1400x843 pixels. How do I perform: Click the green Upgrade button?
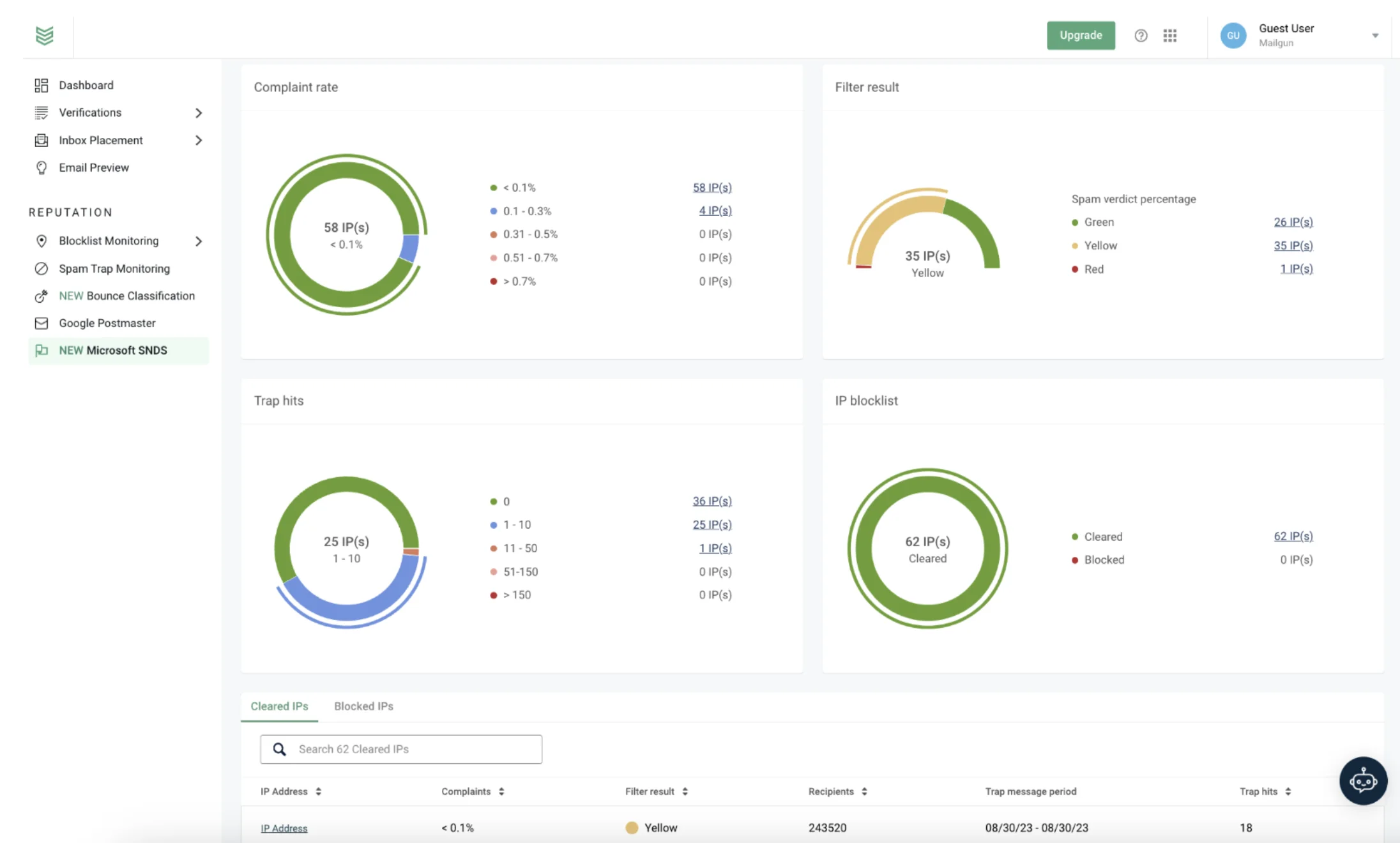[1081, 35]
